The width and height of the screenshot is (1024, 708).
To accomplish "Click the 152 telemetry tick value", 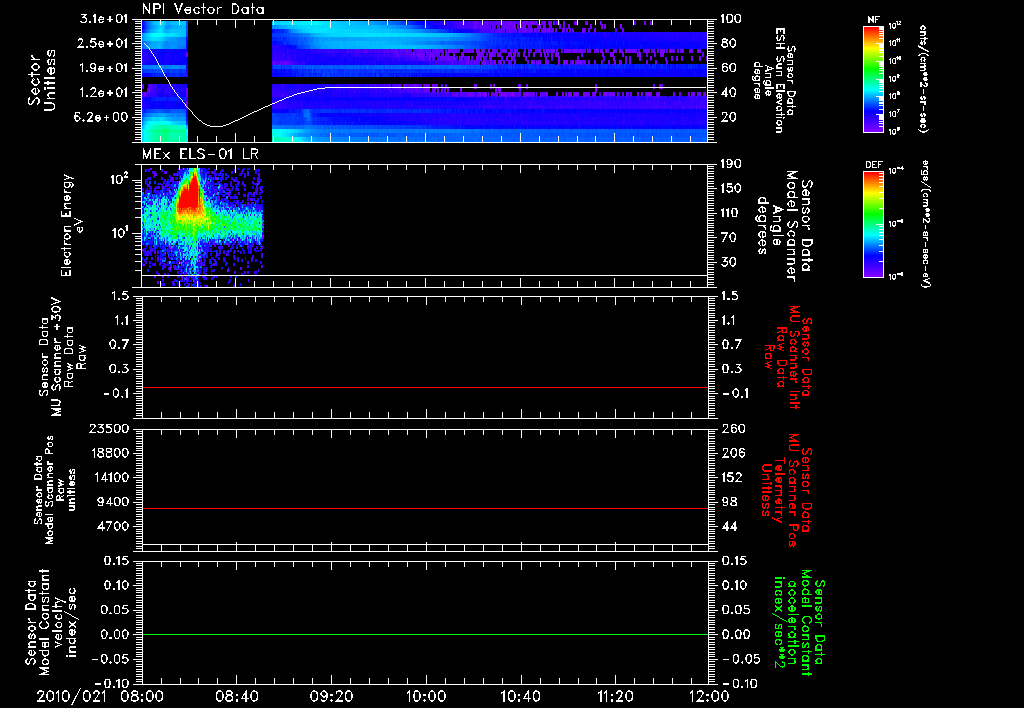I will point(731,477).
